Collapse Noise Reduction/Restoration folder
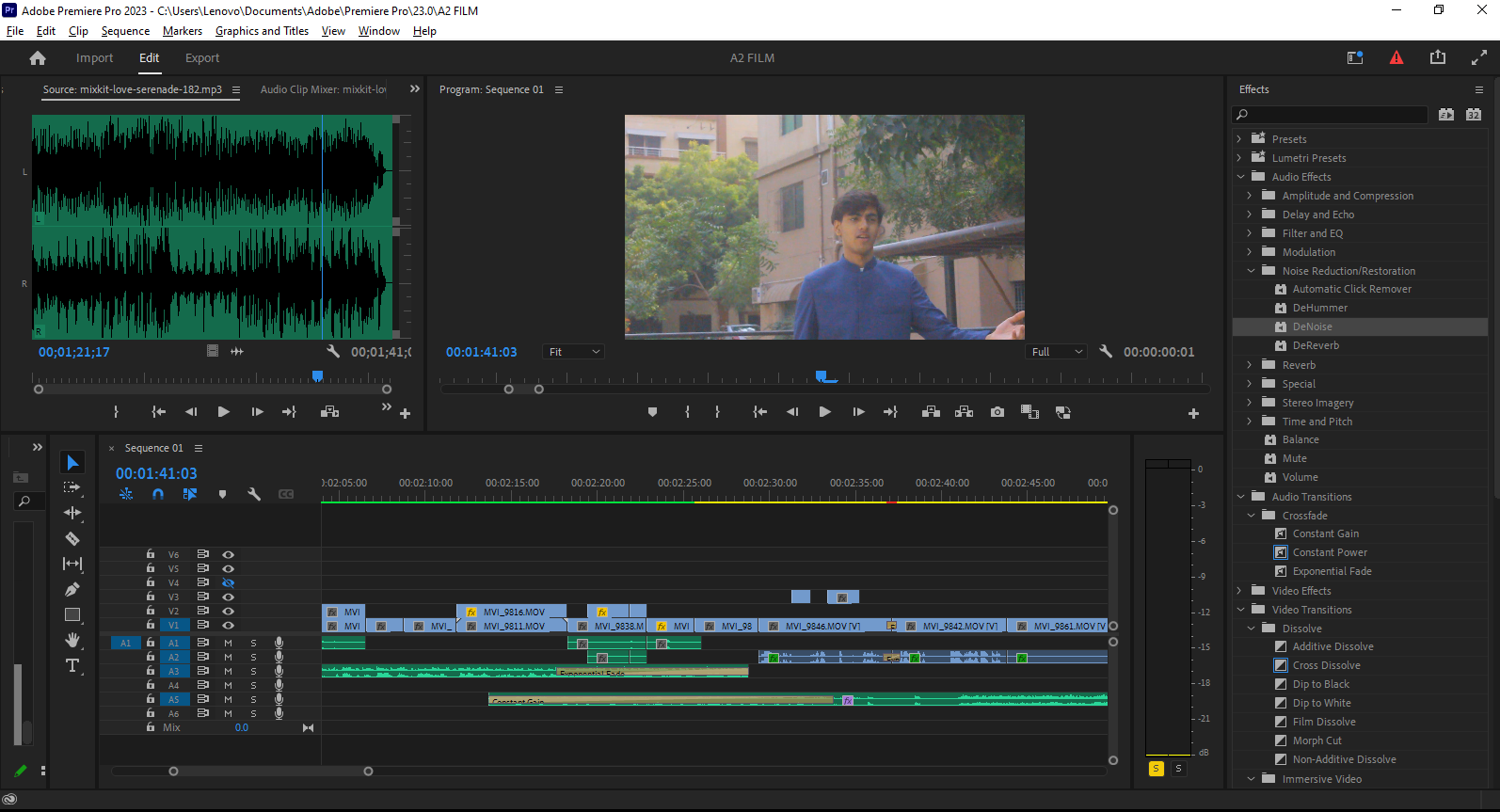 click(1251, 271)
